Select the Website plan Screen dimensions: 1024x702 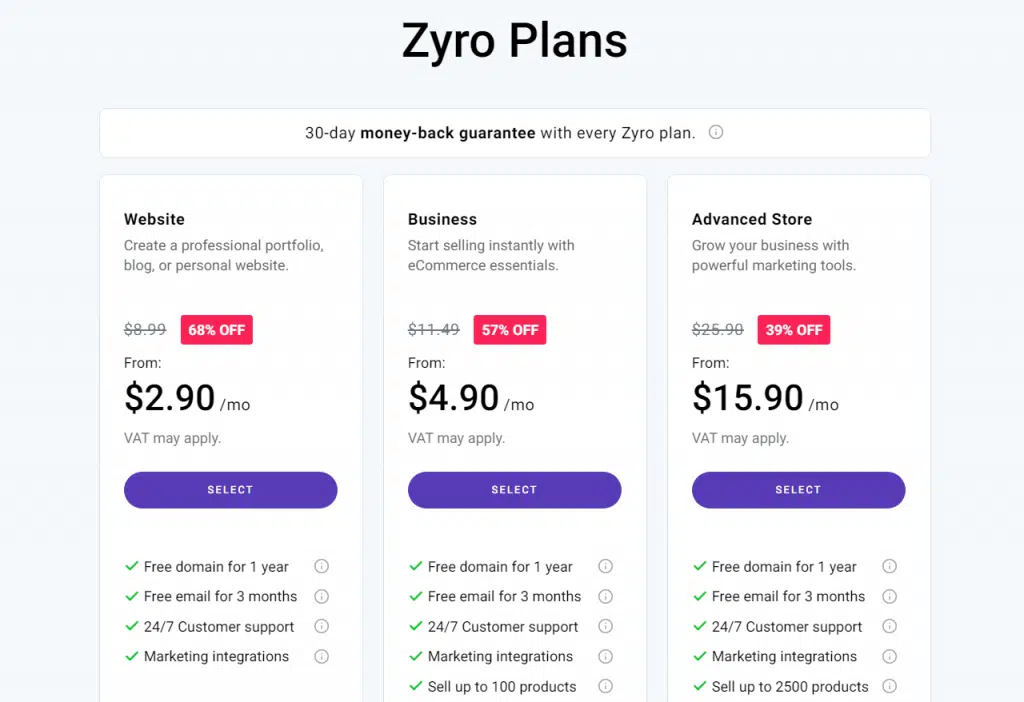click(231, 490)
